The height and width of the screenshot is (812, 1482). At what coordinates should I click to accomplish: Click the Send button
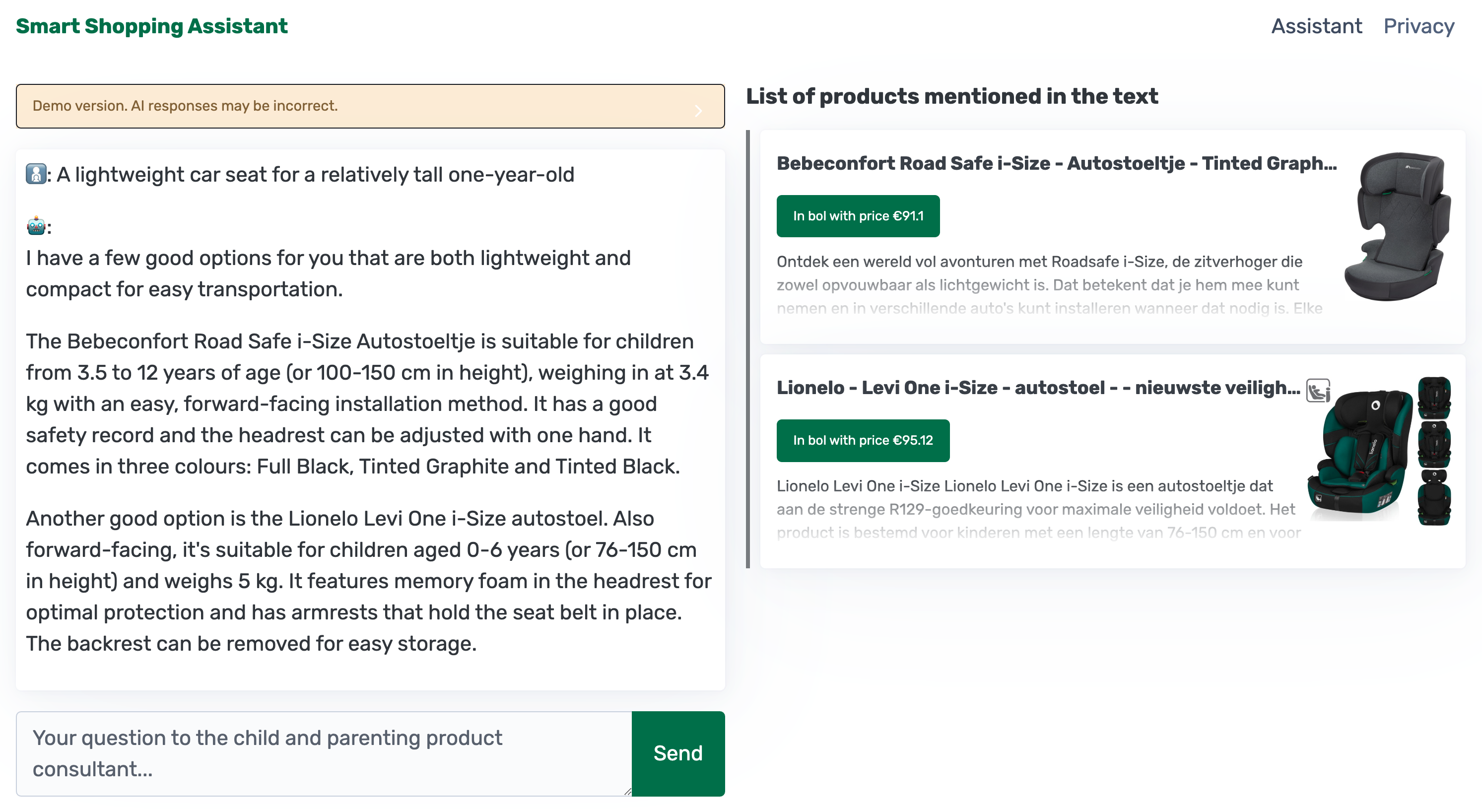pos(677,753)
